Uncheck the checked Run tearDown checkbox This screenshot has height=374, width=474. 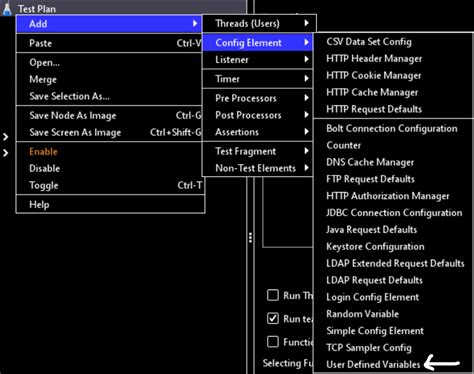273,318
